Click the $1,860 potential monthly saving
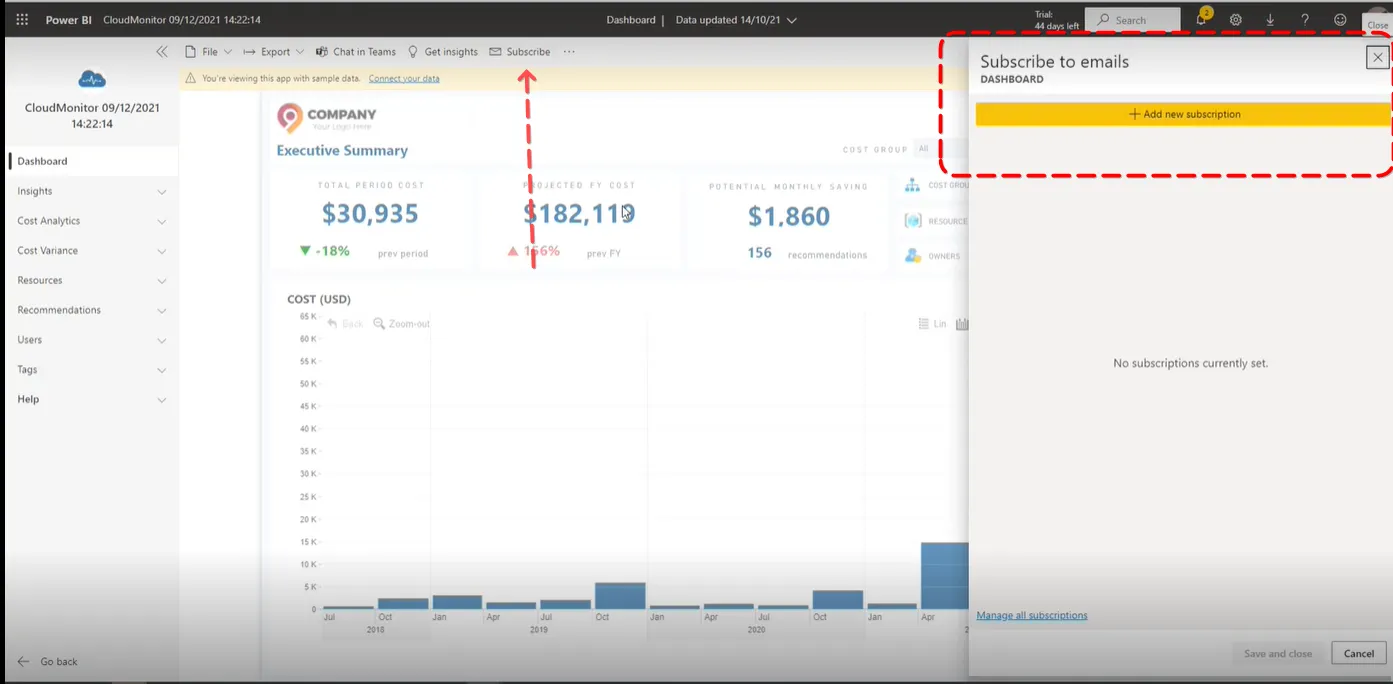Screen dimensions: 1393x684 (x=789, y=216)
